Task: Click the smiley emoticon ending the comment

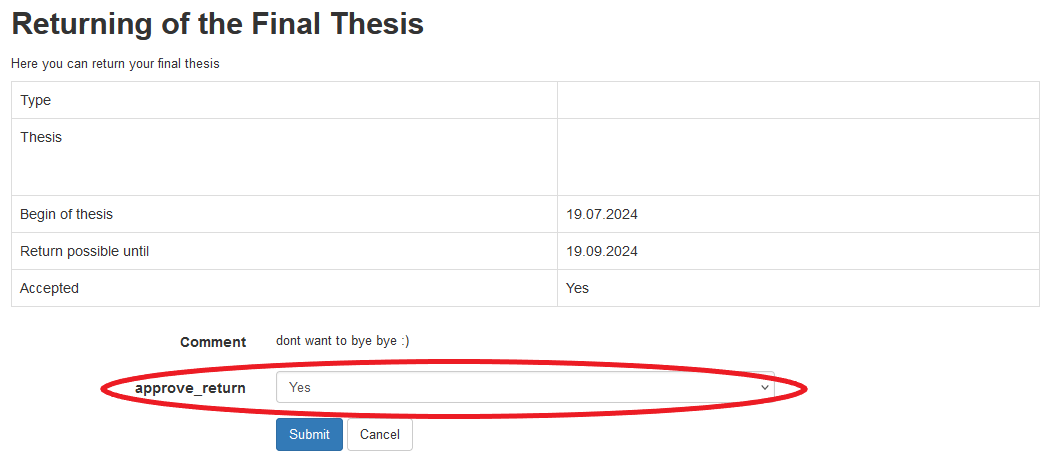Action: [x=403, y=341]
